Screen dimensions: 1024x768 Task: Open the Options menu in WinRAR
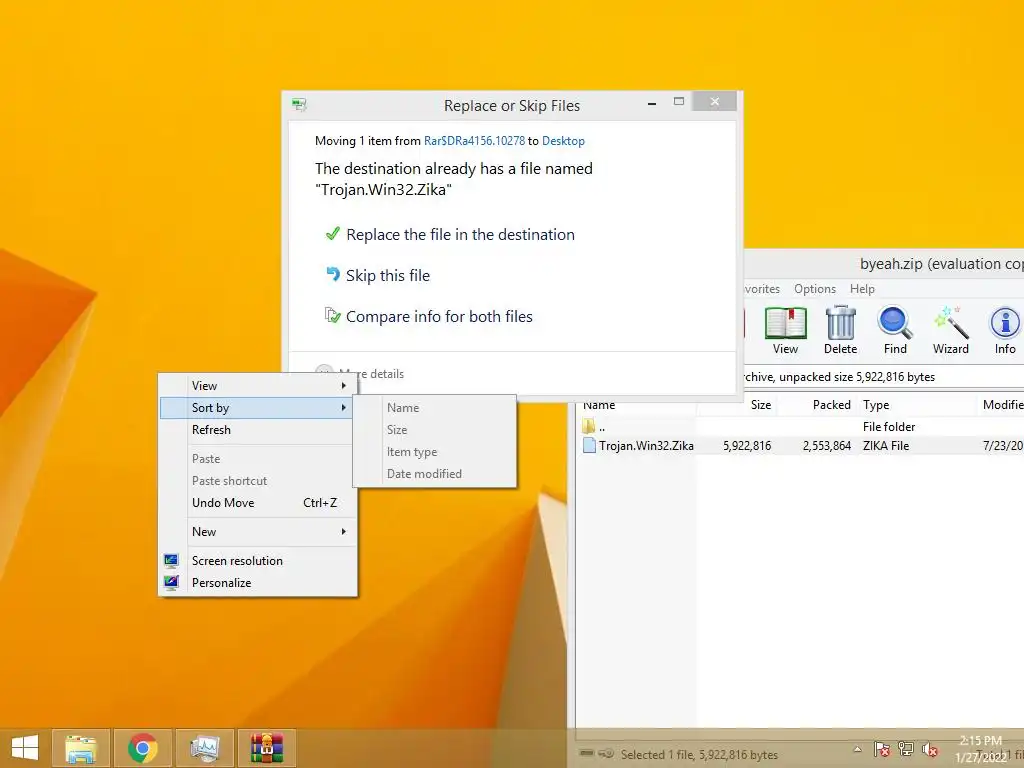point(814,289)
